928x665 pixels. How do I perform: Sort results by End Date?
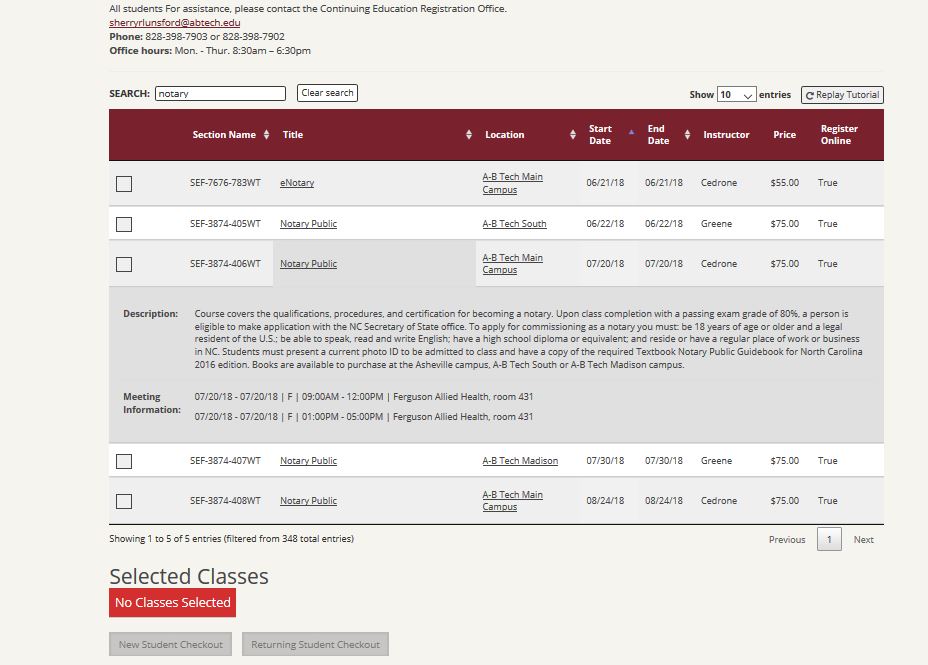coord(686,133)
